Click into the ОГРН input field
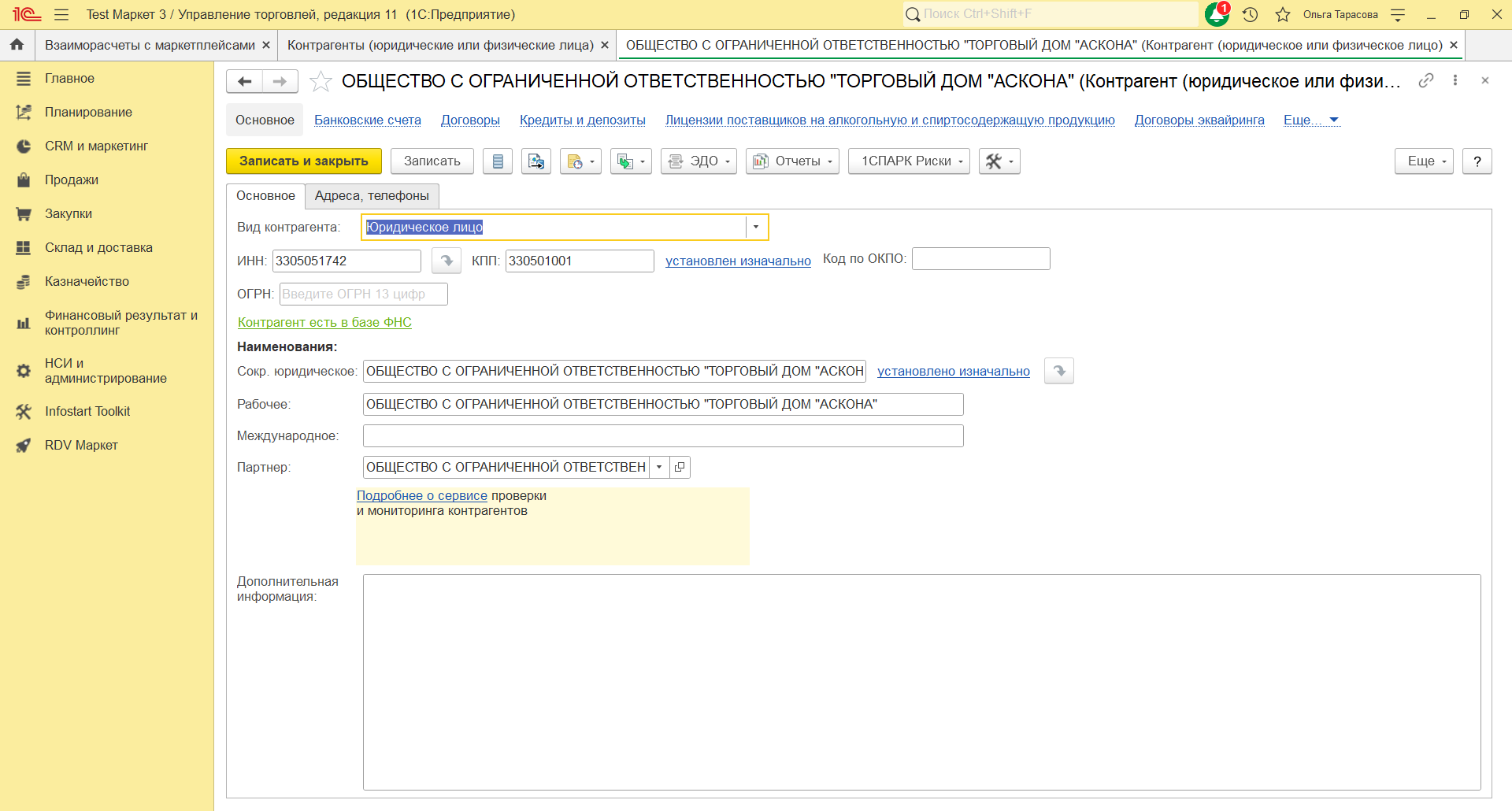The image size is (1512, 811). click(363, 294)
